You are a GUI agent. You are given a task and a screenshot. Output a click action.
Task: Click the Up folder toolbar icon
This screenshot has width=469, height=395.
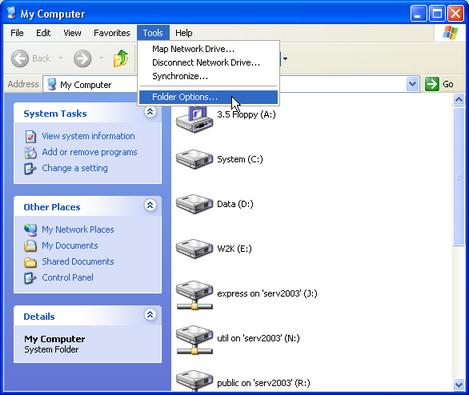point(121,58)
